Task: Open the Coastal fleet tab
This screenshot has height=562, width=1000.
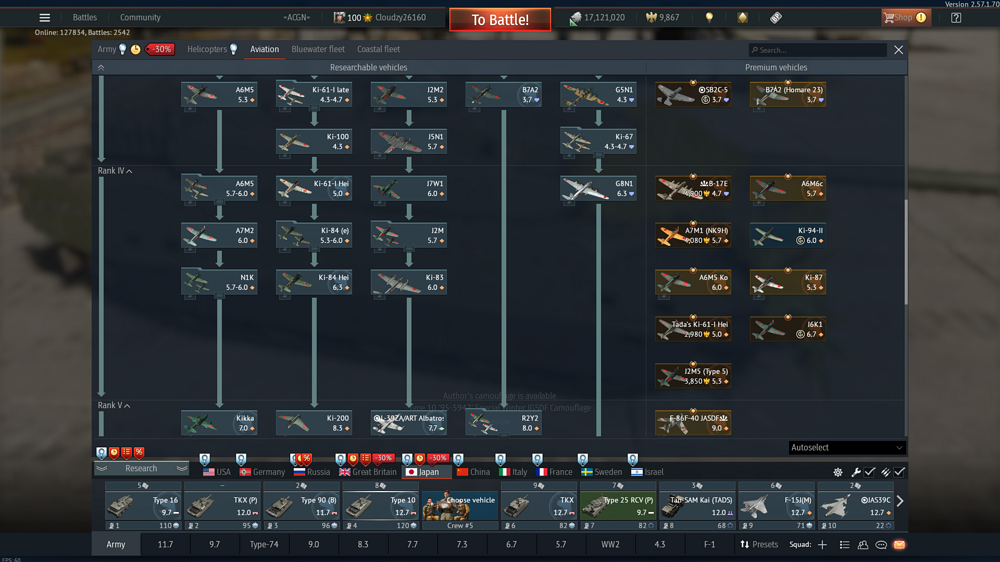Action: 378,49
